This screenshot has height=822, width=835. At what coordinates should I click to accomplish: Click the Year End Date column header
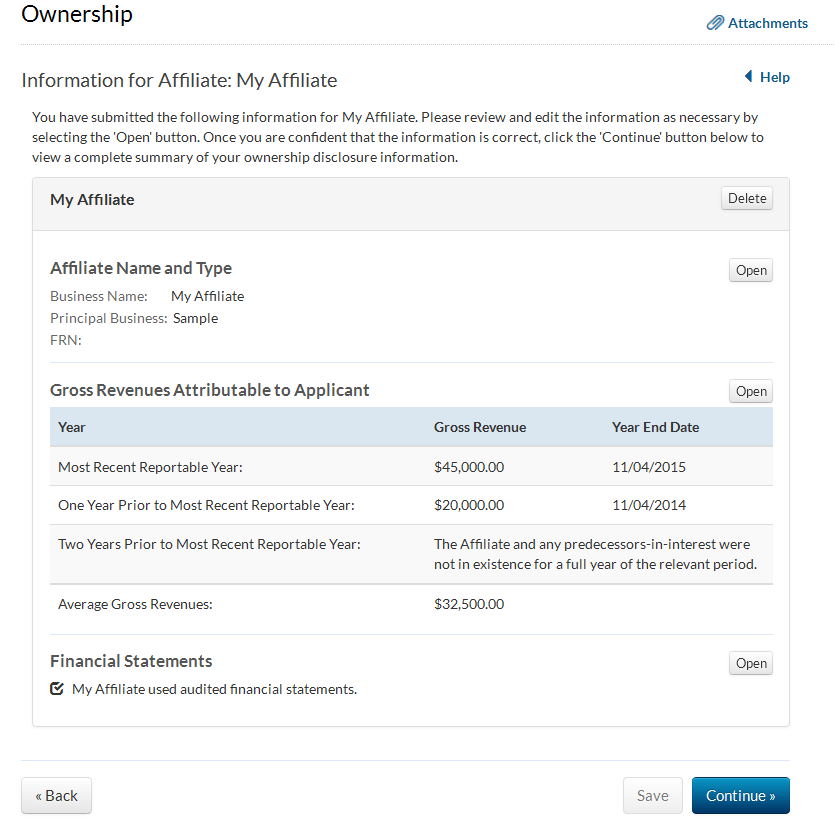point(655,427)
